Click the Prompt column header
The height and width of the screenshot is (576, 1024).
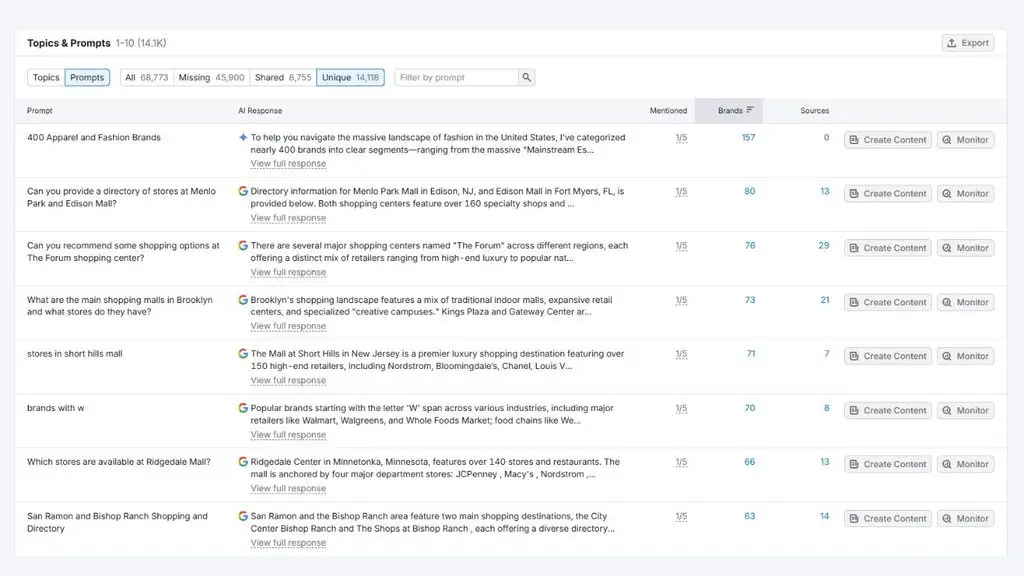(40, 110)
